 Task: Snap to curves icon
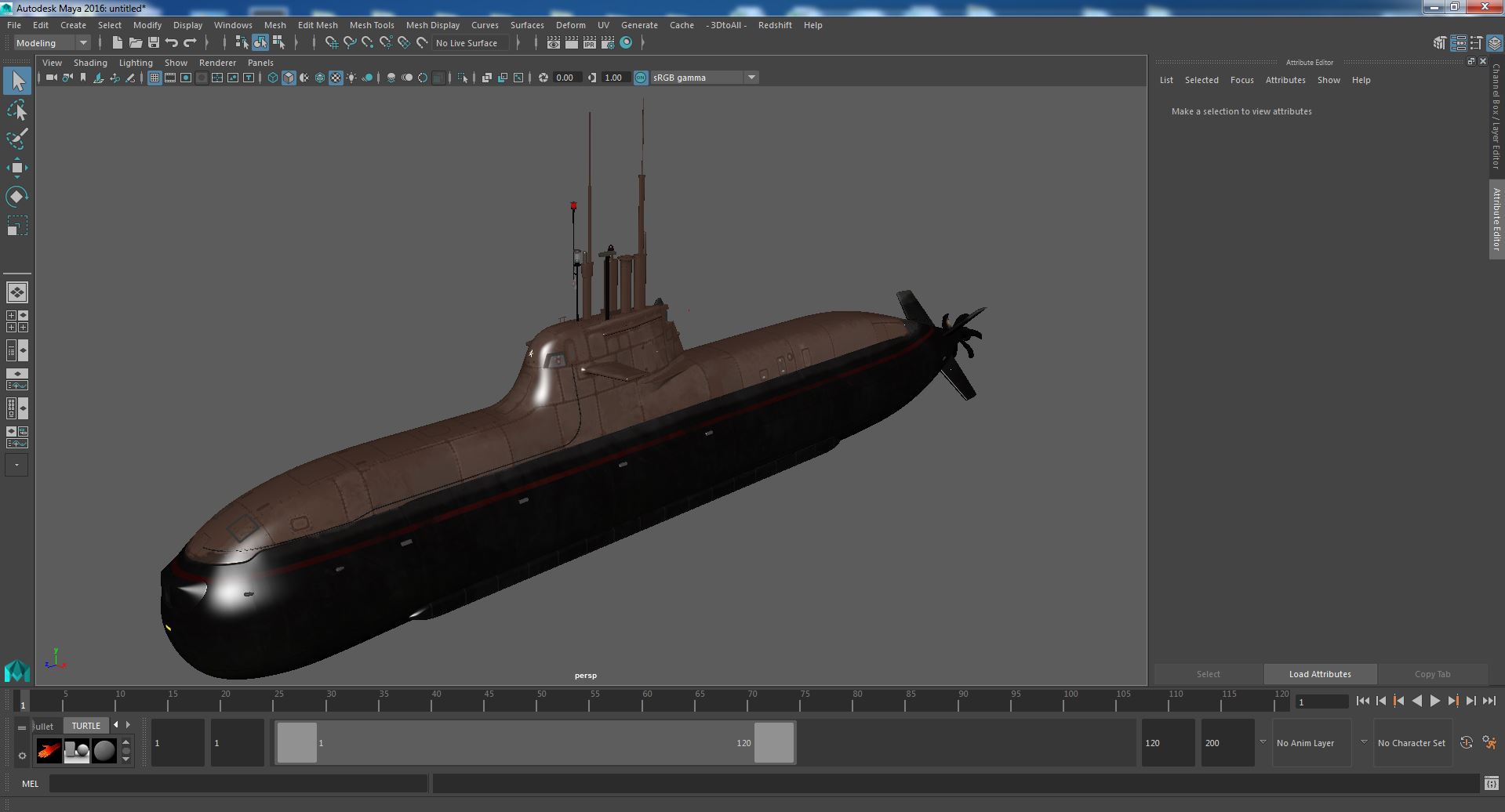(x=350, y=43)
